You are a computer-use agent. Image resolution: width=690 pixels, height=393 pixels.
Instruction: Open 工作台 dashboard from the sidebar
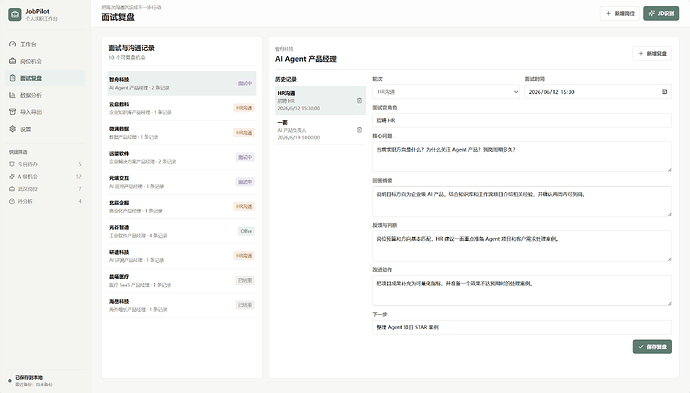pos(45,44)
